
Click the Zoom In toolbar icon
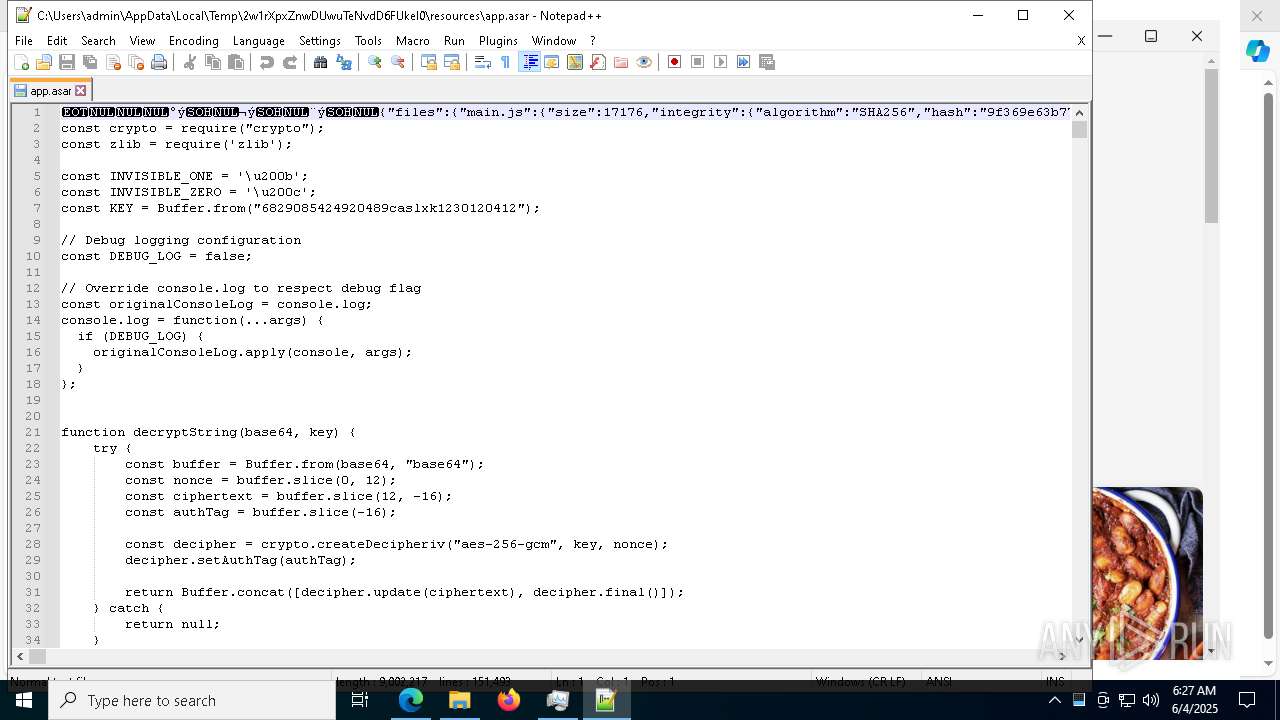tap(374, 62)
